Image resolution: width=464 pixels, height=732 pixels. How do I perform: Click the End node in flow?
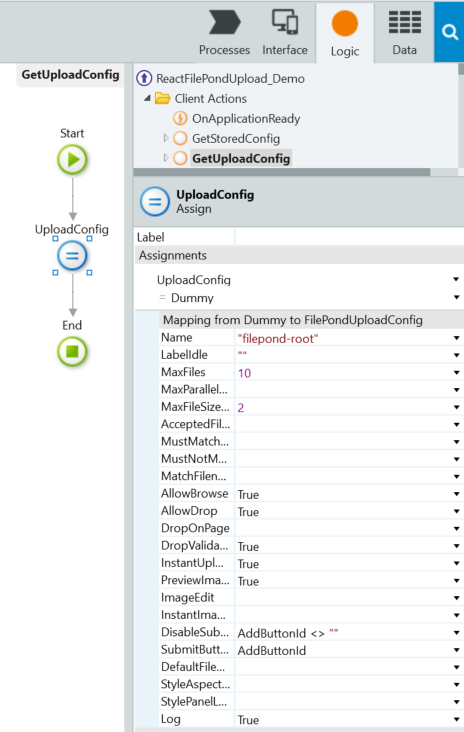point(72,352)
